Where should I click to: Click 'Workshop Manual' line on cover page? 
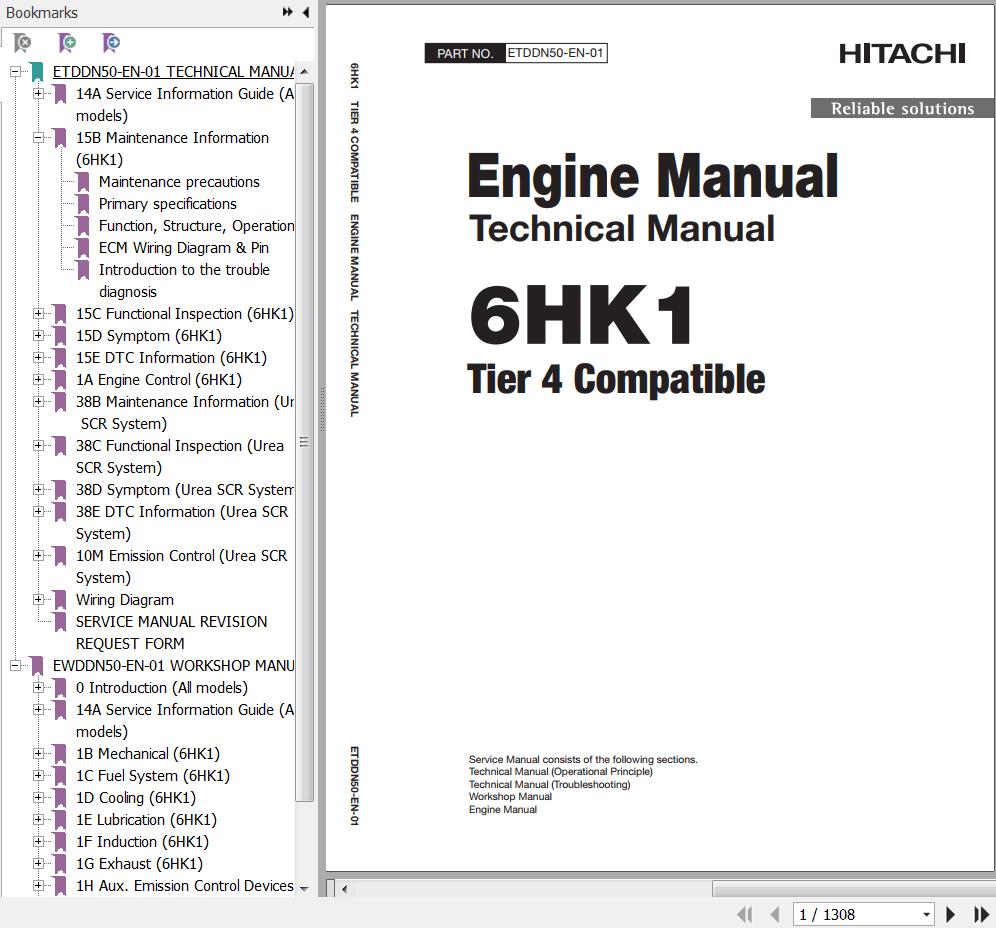510,797
